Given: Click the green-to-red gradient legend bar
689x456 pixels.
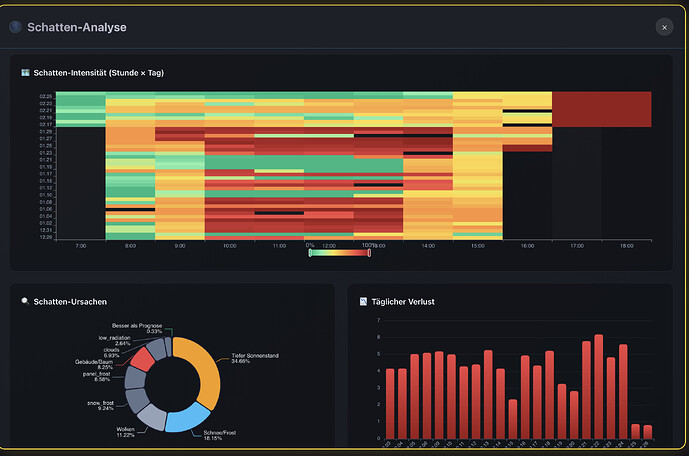Looking at the screenshot, I should tap(340, 253).
